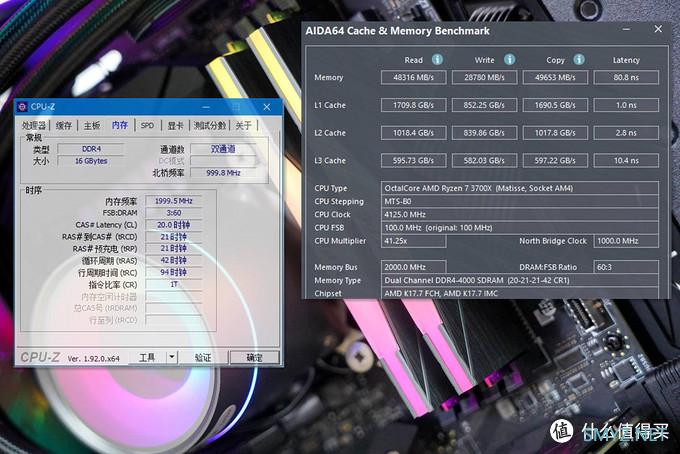Expand the 工具 dropdown arrow in CPU-Z
680x454 pixels.
(x=172, y=357)
